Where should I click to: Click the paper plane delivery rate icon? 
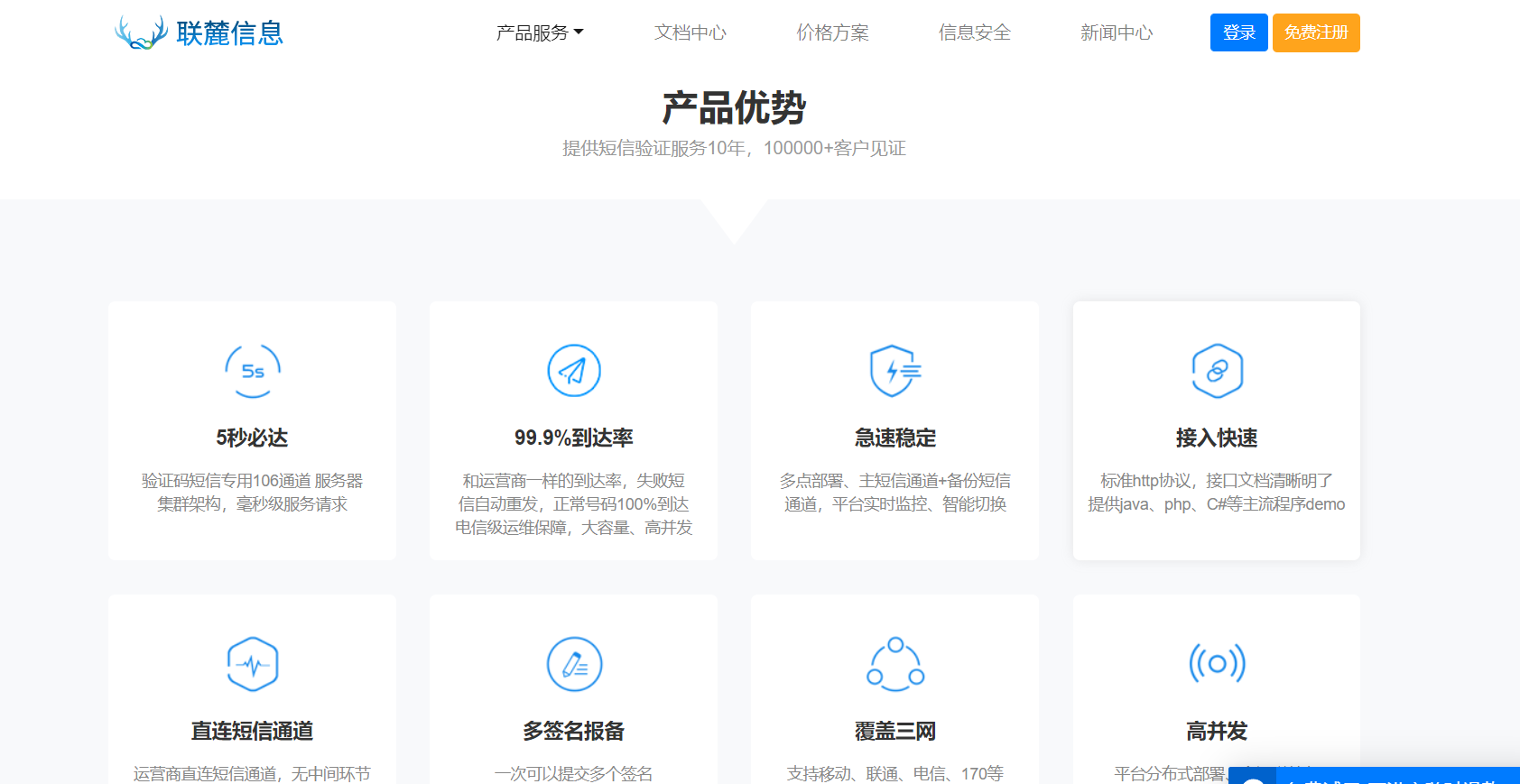[x=574, y=371]
